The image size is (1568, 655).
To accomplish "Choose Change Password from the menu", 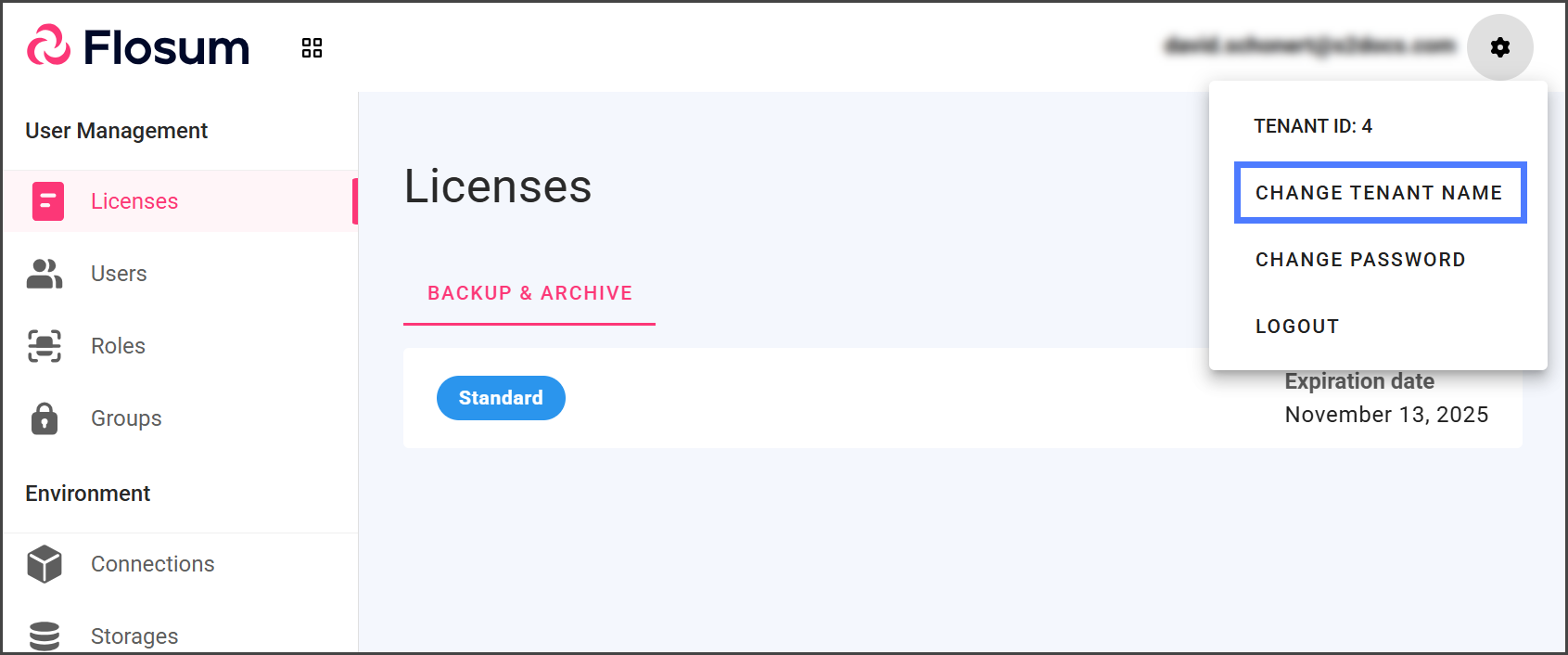I will pos(1360,260).
